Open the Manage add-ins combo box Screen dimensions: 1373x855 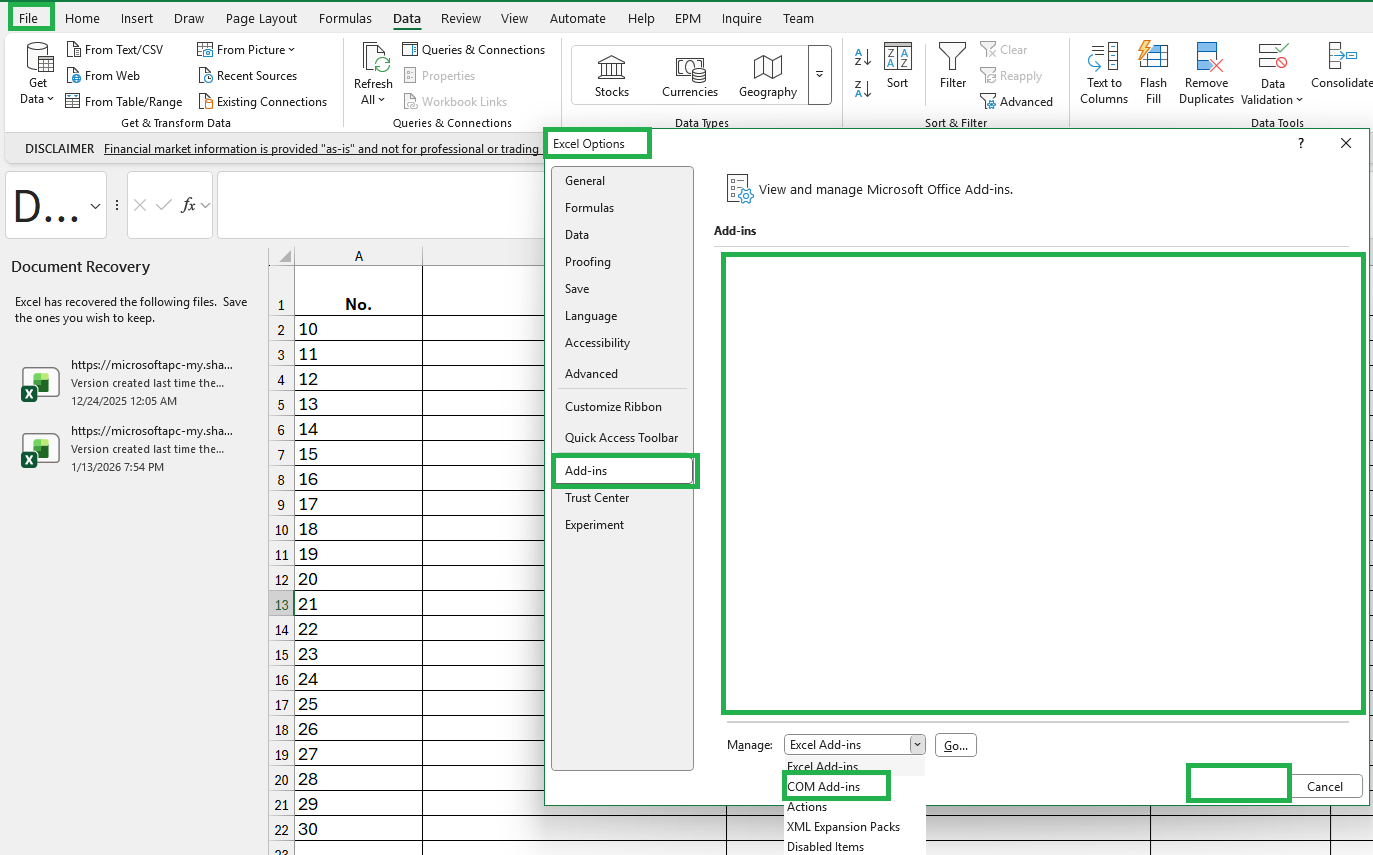tap(855, 744)
